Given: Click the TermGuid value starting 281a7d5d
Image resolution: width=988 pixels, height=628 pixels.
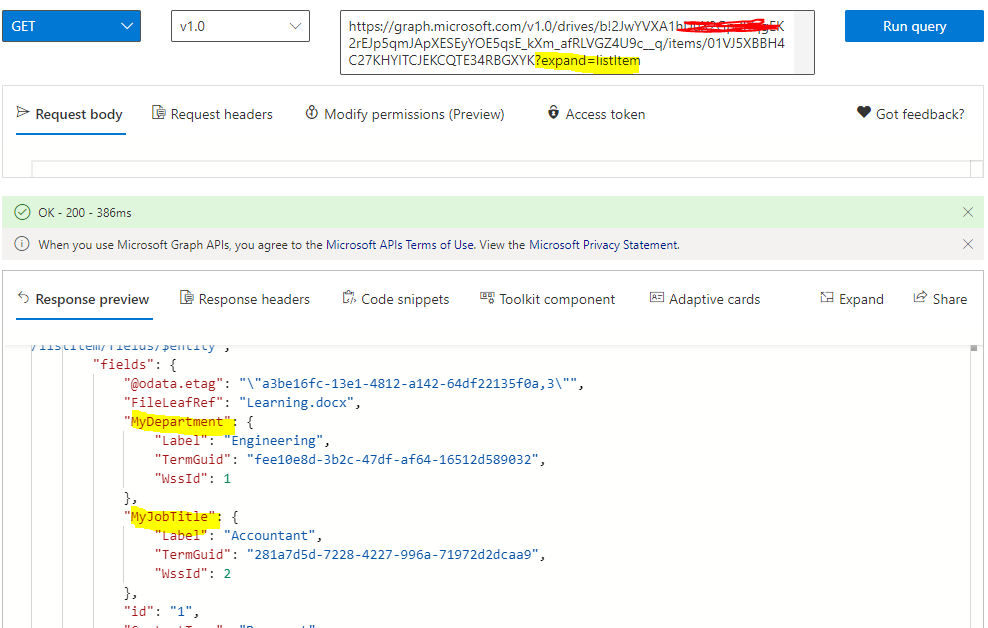Looking at the screenshot, I should point(393,554).
